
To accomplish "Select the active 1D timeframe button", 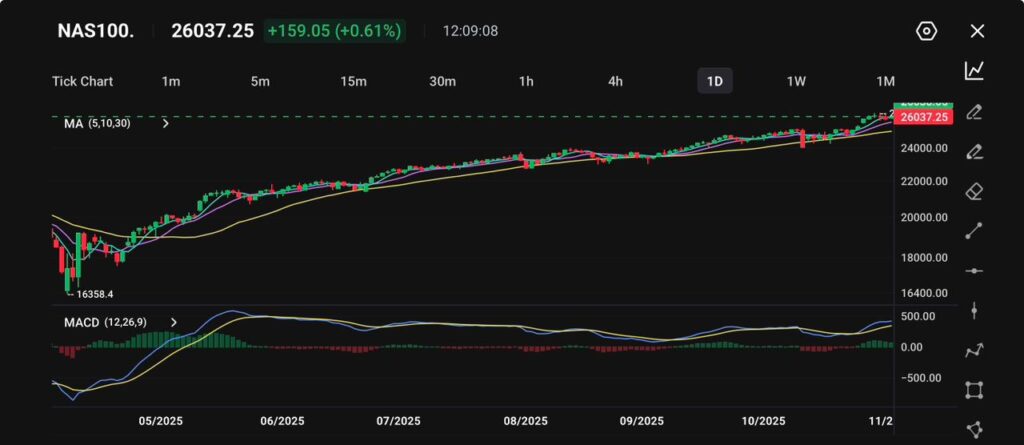I will pos(715,81).
